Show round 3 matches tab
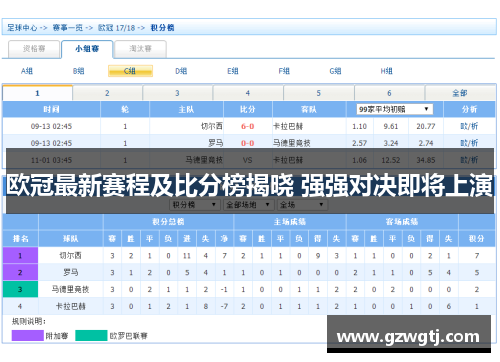 [x=177, y=93]
